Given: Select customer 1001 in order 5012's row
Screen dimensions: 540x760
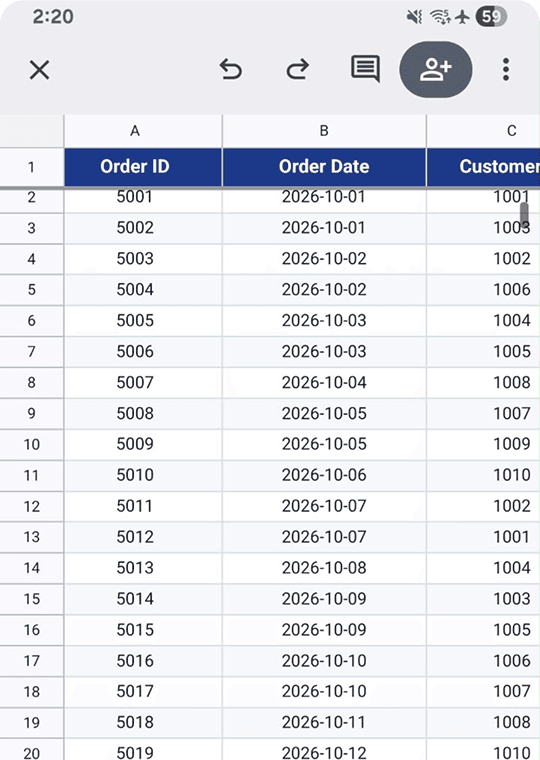Looking at the screenshot, I should (x=483, y=538).
